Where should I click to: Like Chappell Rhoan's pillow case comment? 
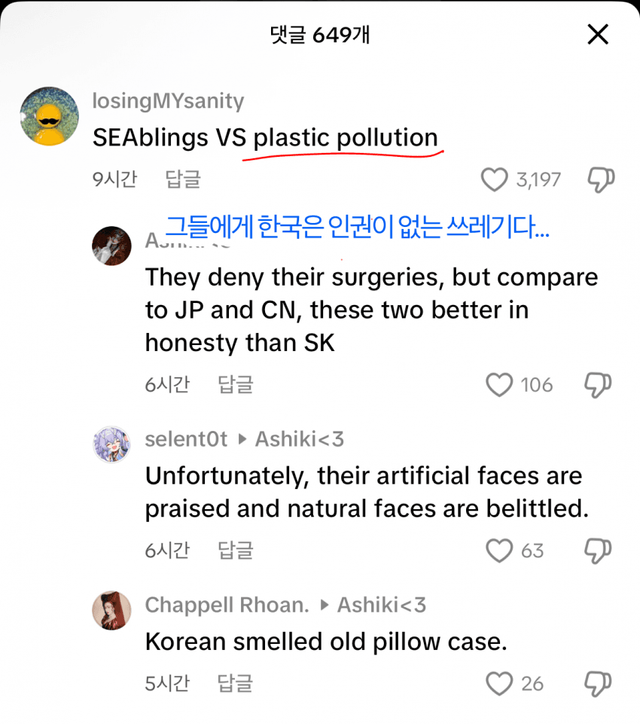click(498, 683)
